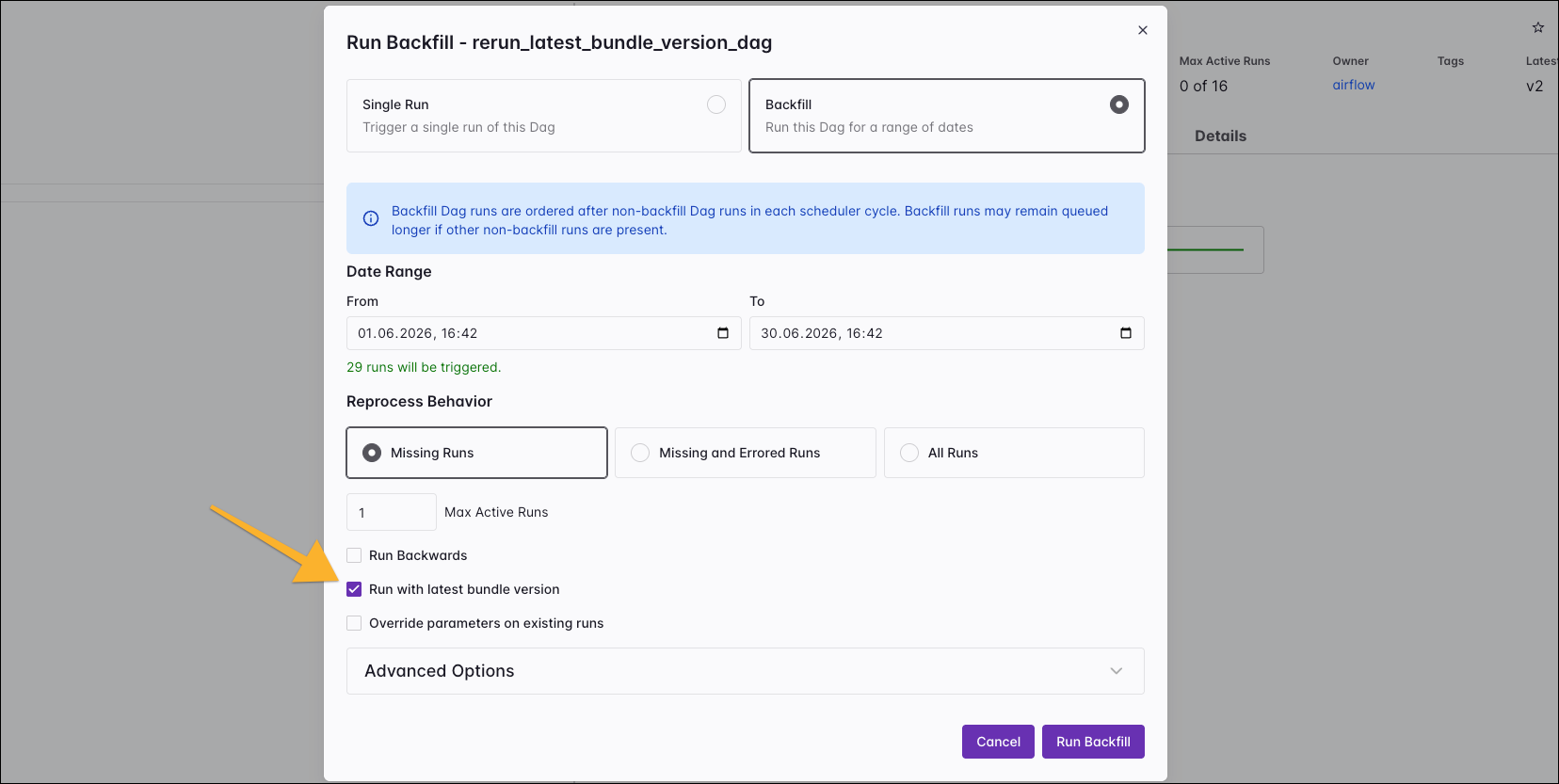Click the Cancel button
This screenshot has width=1559, height=784.
998,742
